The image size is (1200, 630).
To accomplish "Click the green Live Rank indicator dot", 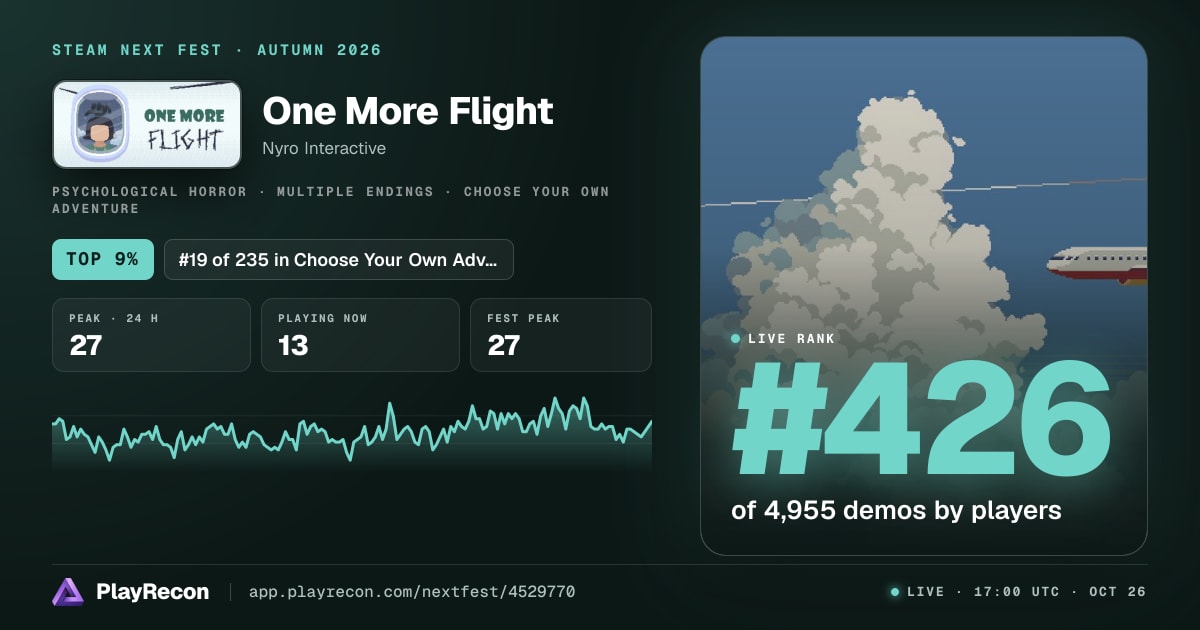I will [736, 339].
